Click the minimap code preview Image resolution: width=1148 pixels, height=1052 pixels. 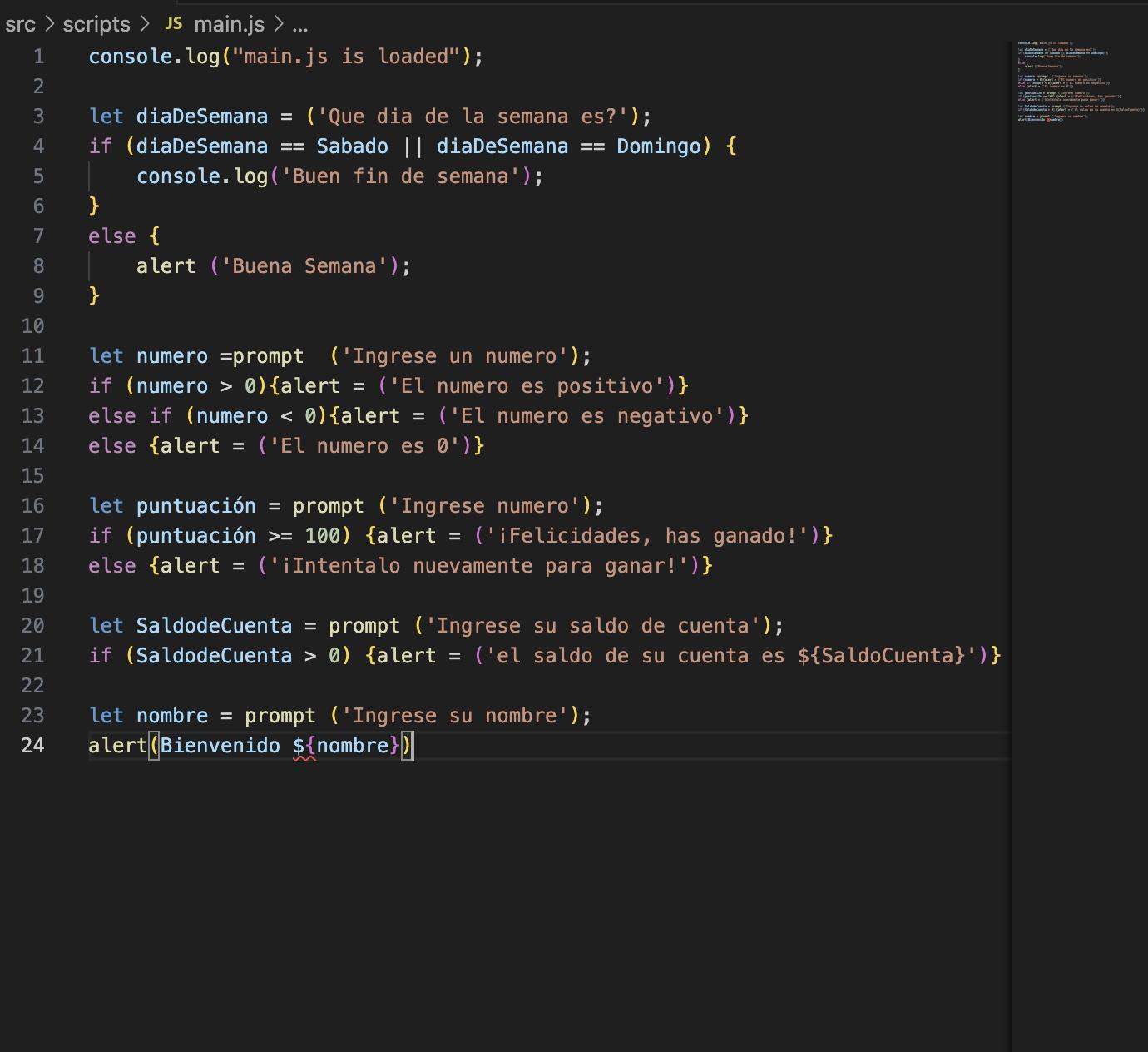(x=1079, y=82)
